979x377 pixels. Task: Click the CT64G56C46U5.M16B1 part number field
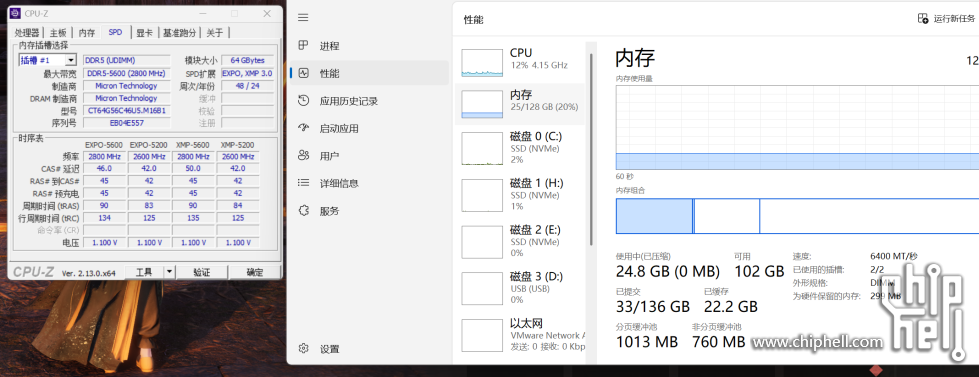pyautogui.click(x=127, y=110)
